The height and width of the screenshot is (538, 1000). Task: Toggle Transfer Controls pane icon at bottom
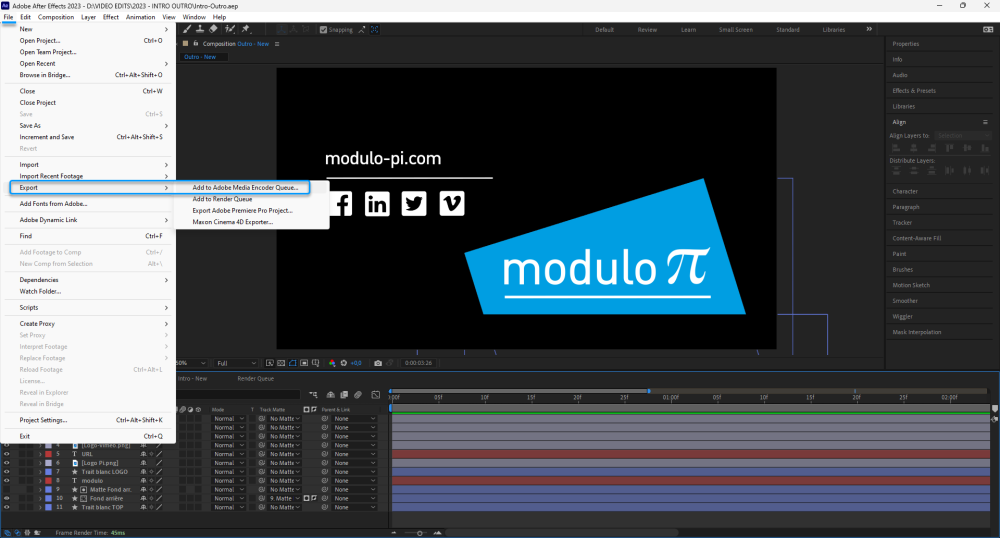pos(17,532)
